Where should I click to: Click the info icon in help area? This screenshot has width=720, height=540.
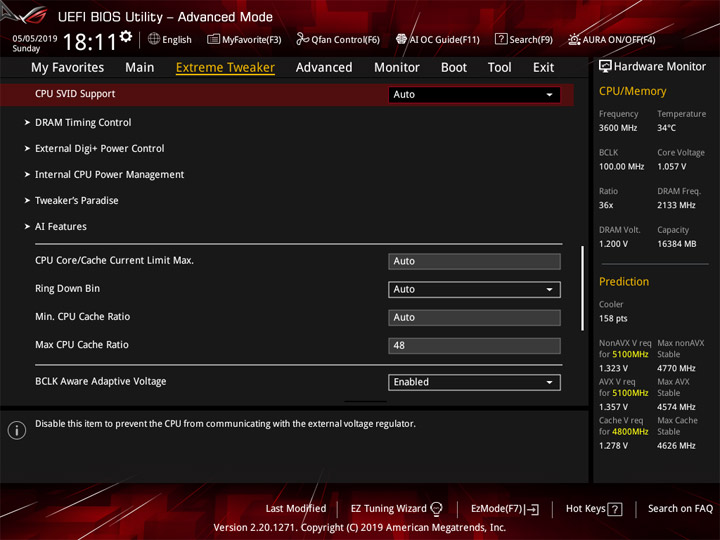click(x=17, y=430)
